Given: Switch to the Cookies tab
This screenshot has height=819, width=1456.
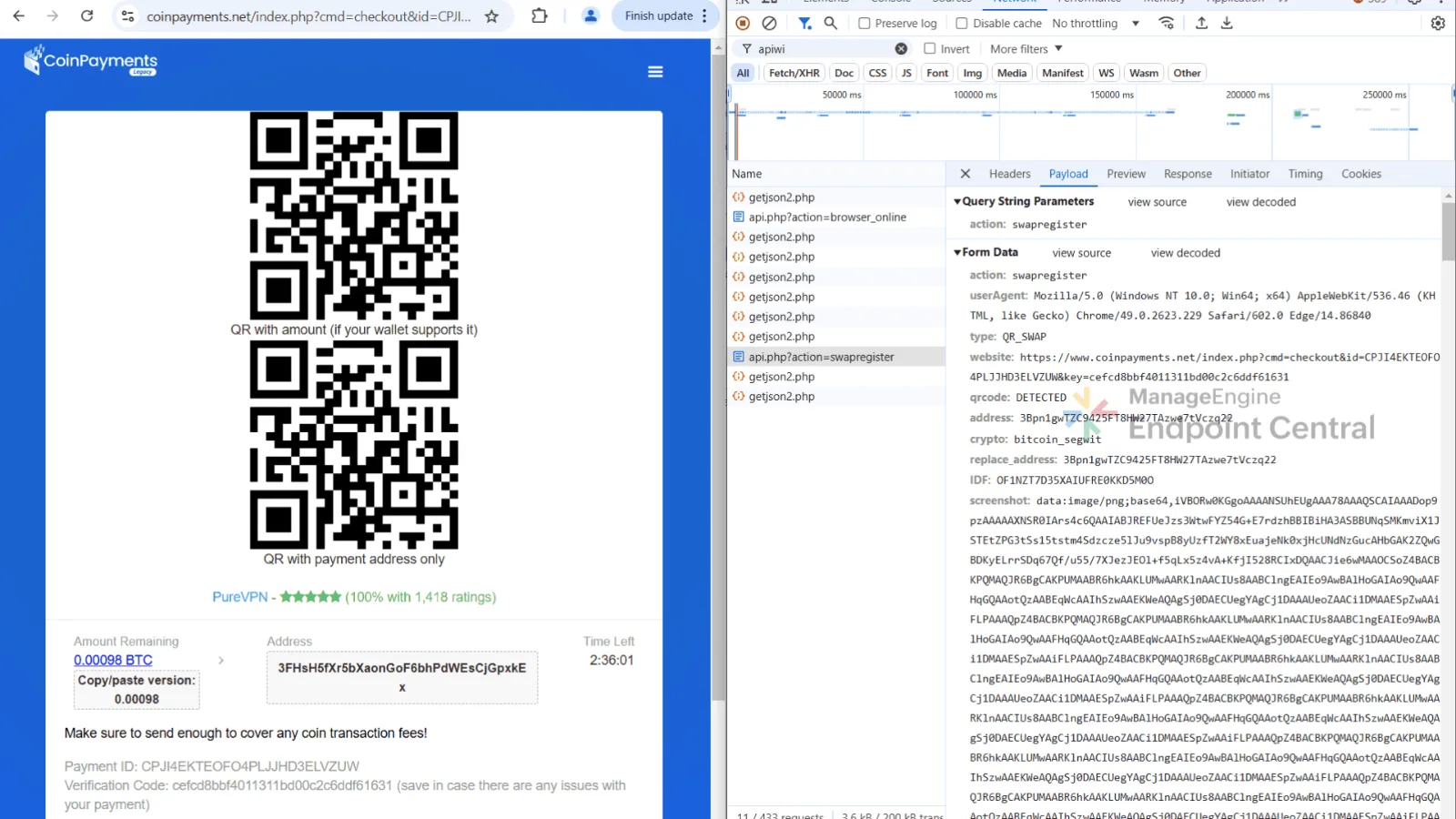Looking at the screenshot, I should tap(1361, 174).
